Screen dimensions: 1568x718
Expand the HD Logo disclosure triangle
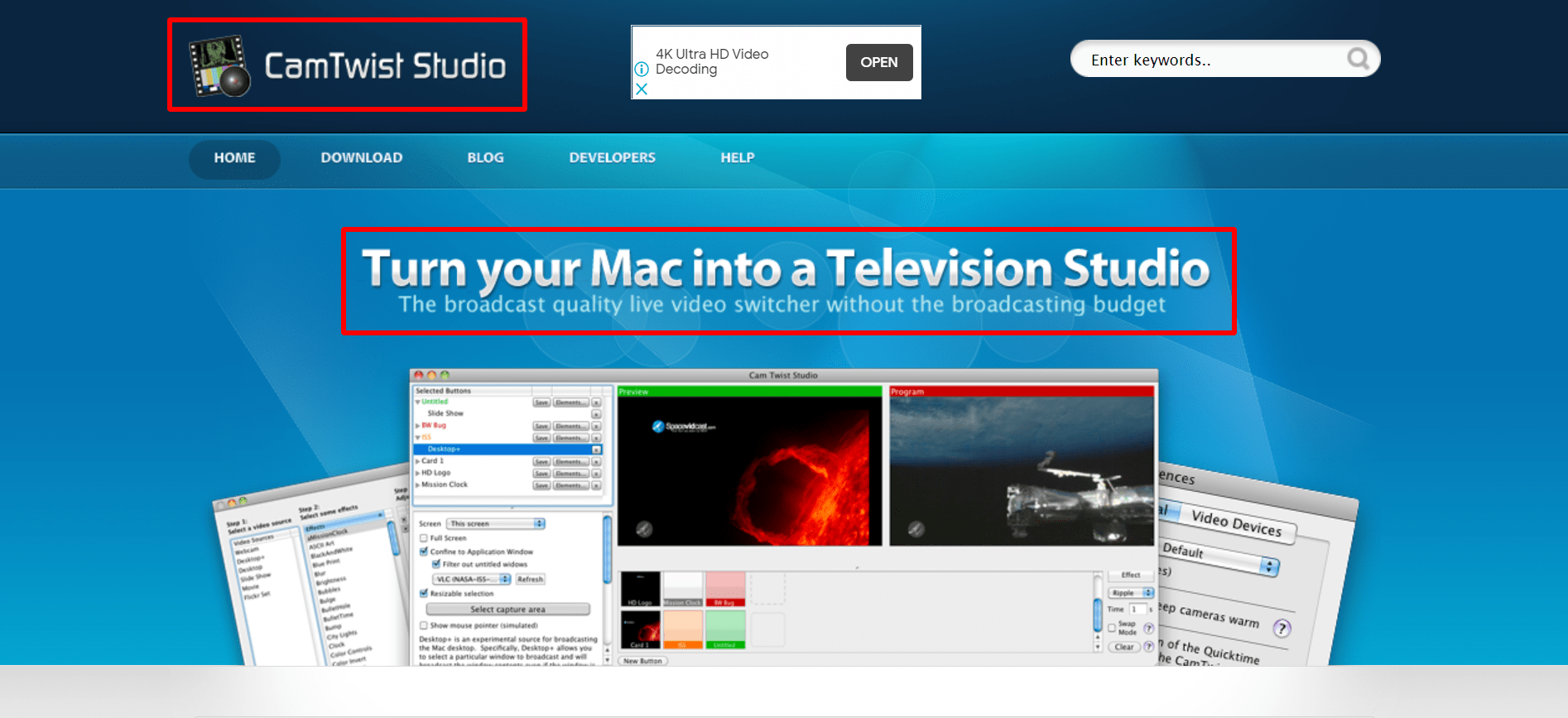tap(417, 473)
